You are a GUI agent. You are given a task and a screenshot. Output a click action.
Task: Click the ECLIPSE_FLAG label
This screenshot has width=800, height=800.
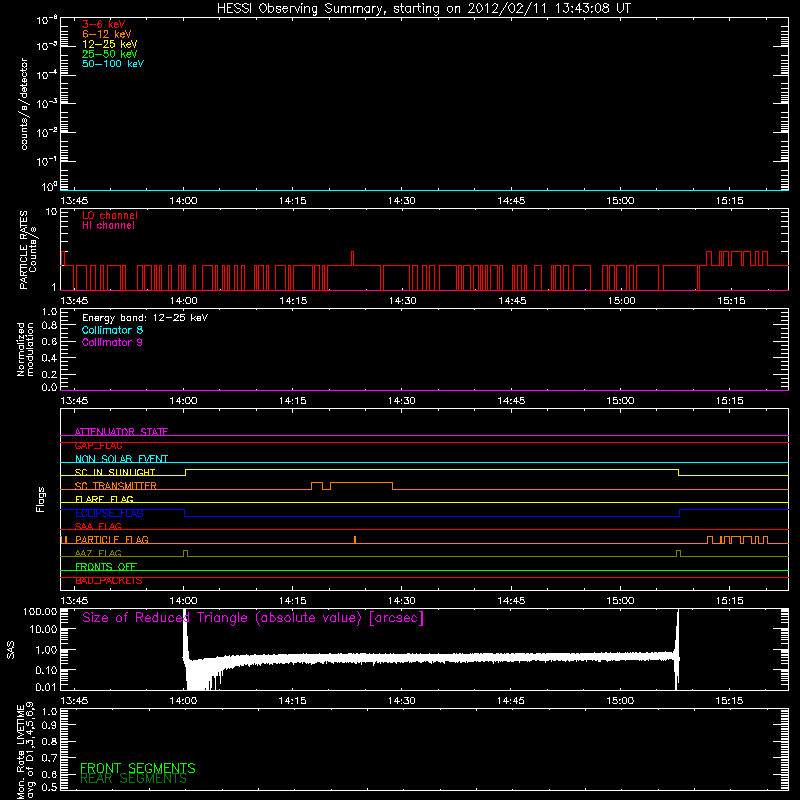pos(109,513)
